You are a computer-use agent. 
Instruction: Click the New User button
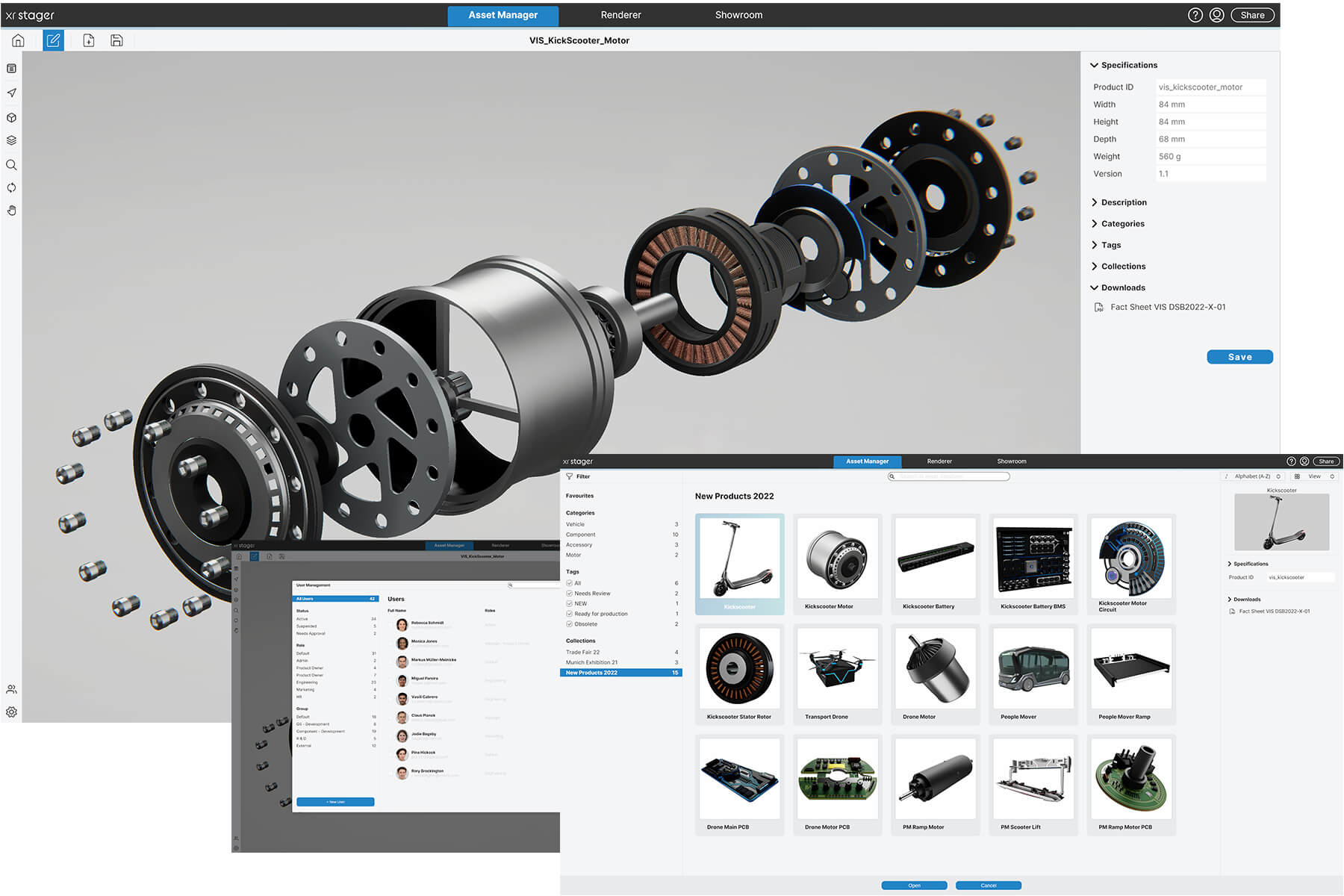[x=335, y=802]
